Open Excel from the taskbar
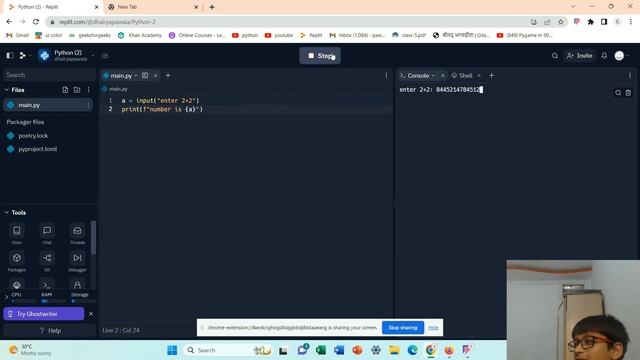The width and height of the screenshot is (640, 360). (x=321, y=350)
